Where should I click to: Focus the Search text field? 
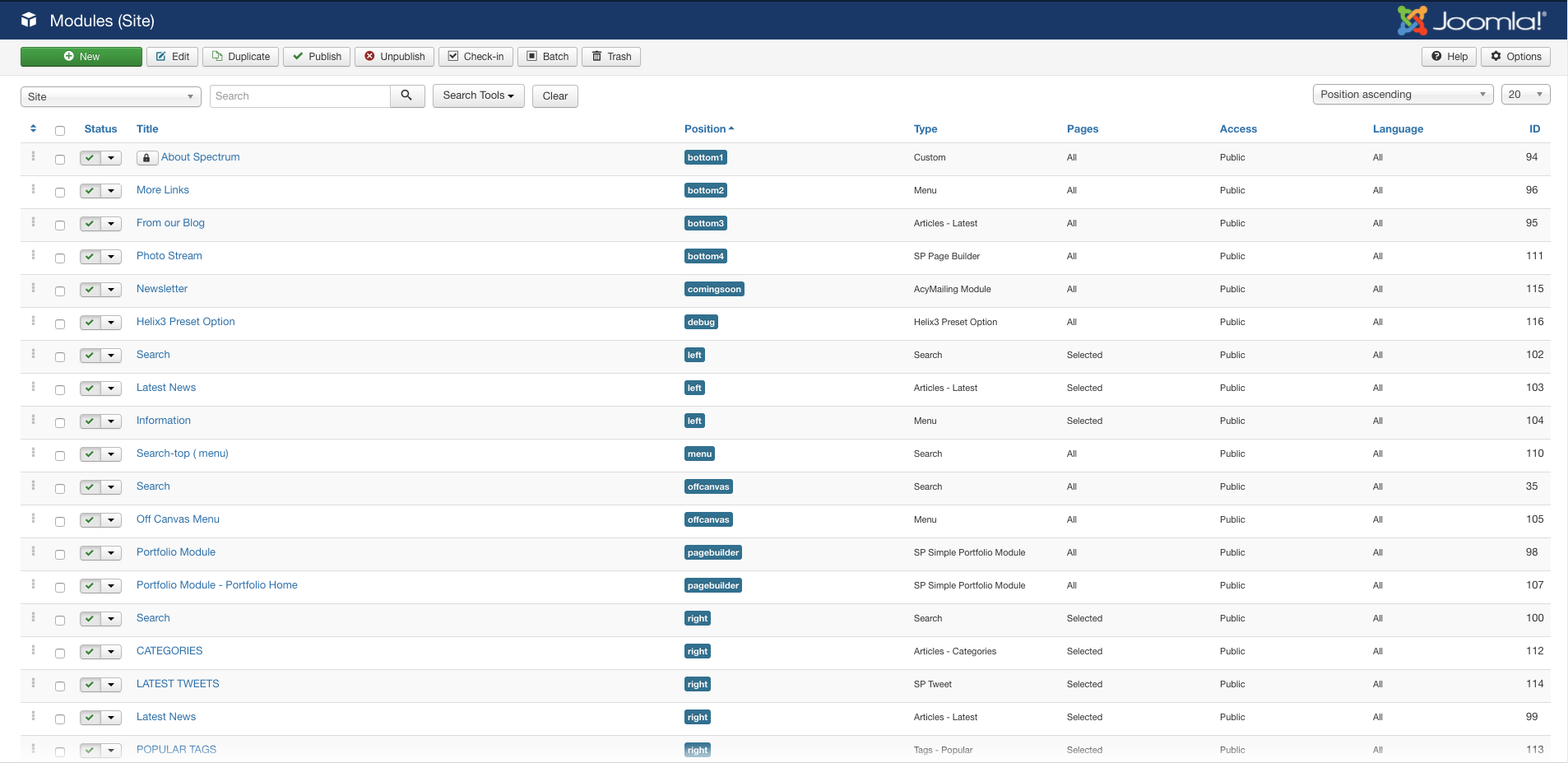300,96
